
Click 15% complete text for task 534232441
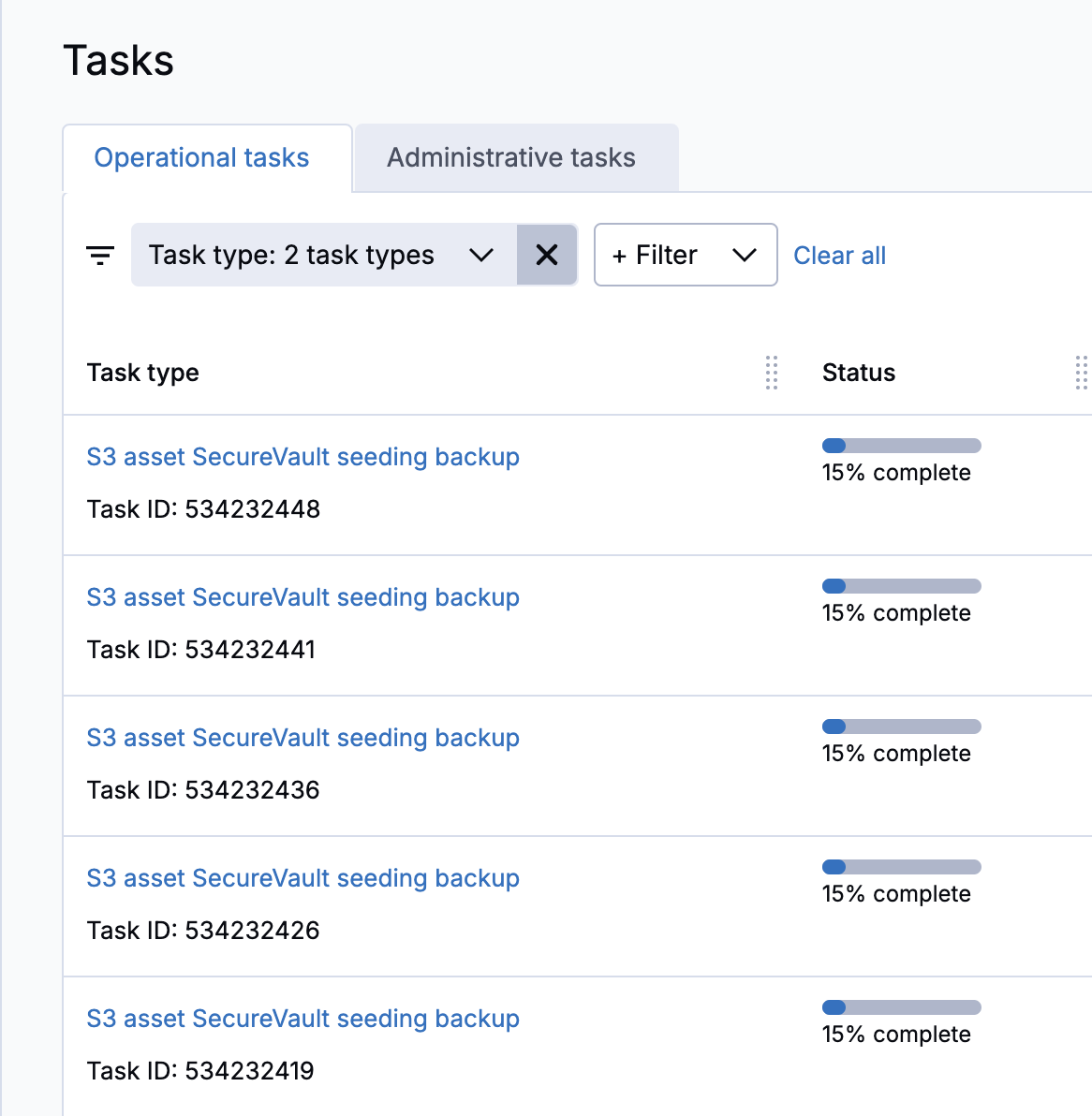[x=896, y=613]
